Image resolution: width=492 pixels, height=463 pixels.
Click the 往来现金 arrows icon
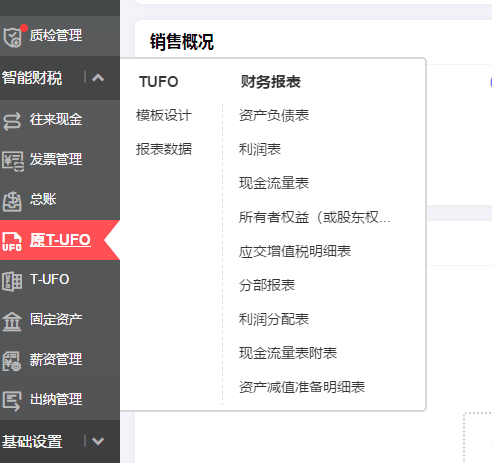tap(12, 121)
